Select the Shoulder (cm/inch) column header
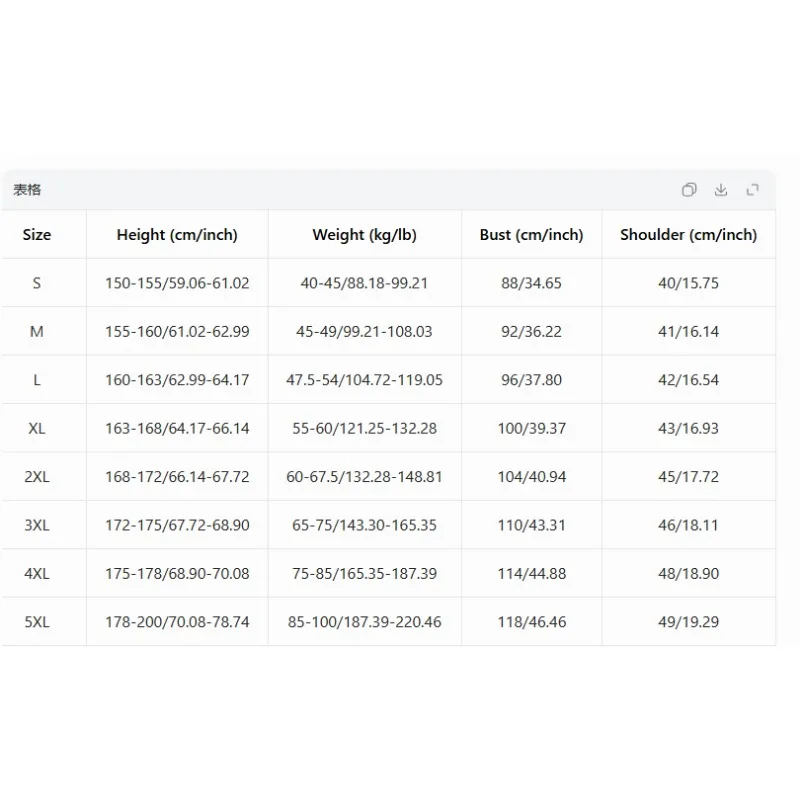Image resolution: width=800 pixels, height=800 pixels. tap(689, 235)
